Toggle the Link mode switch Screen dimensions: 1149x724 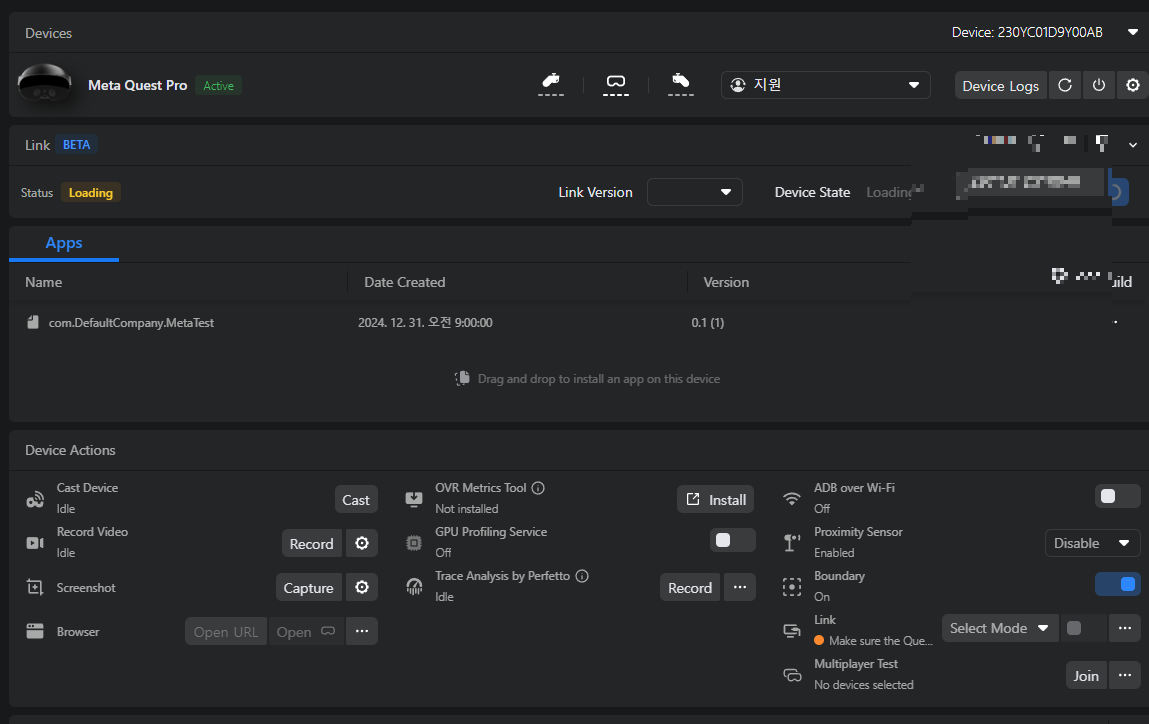(x=1083, y=628)
